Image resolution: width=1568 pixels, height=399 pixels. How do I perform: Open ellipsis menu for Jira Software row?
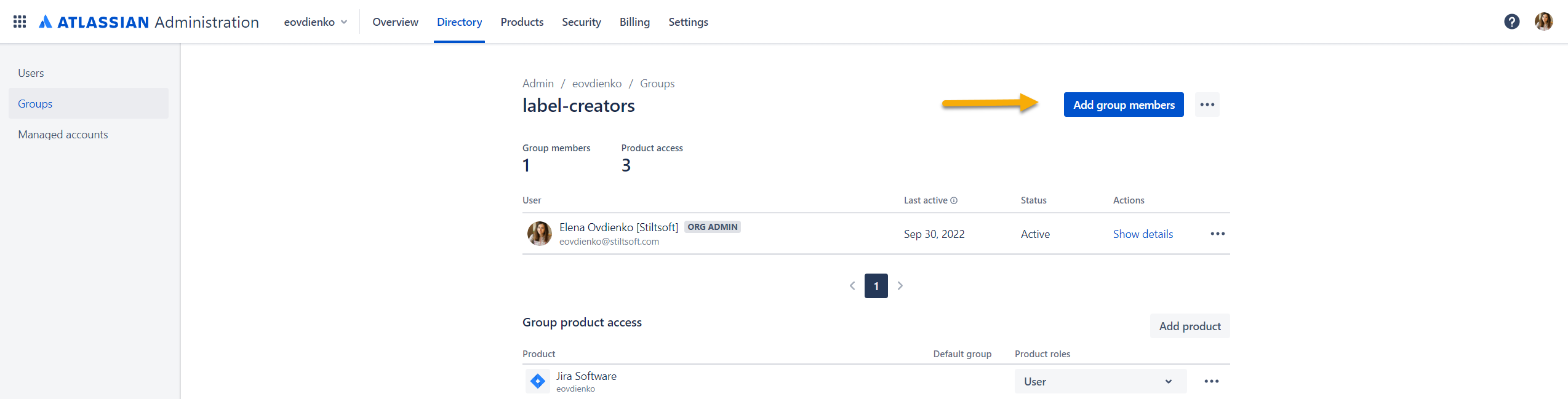pos(1211,381)
